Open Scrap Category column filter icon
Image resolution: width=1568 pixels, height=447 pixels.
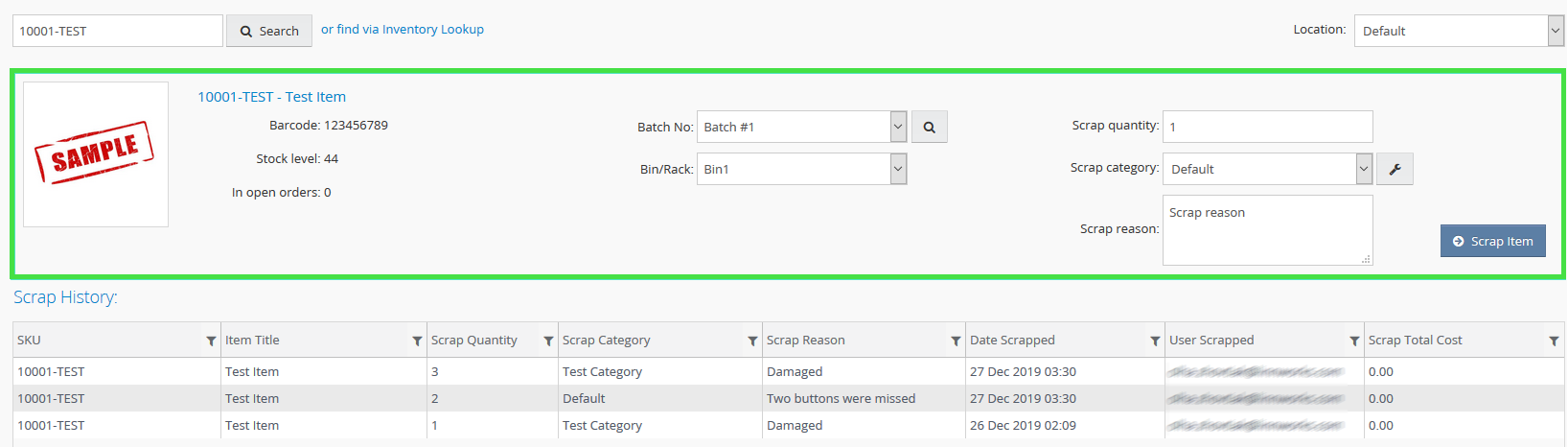click(x=752, y=341)
